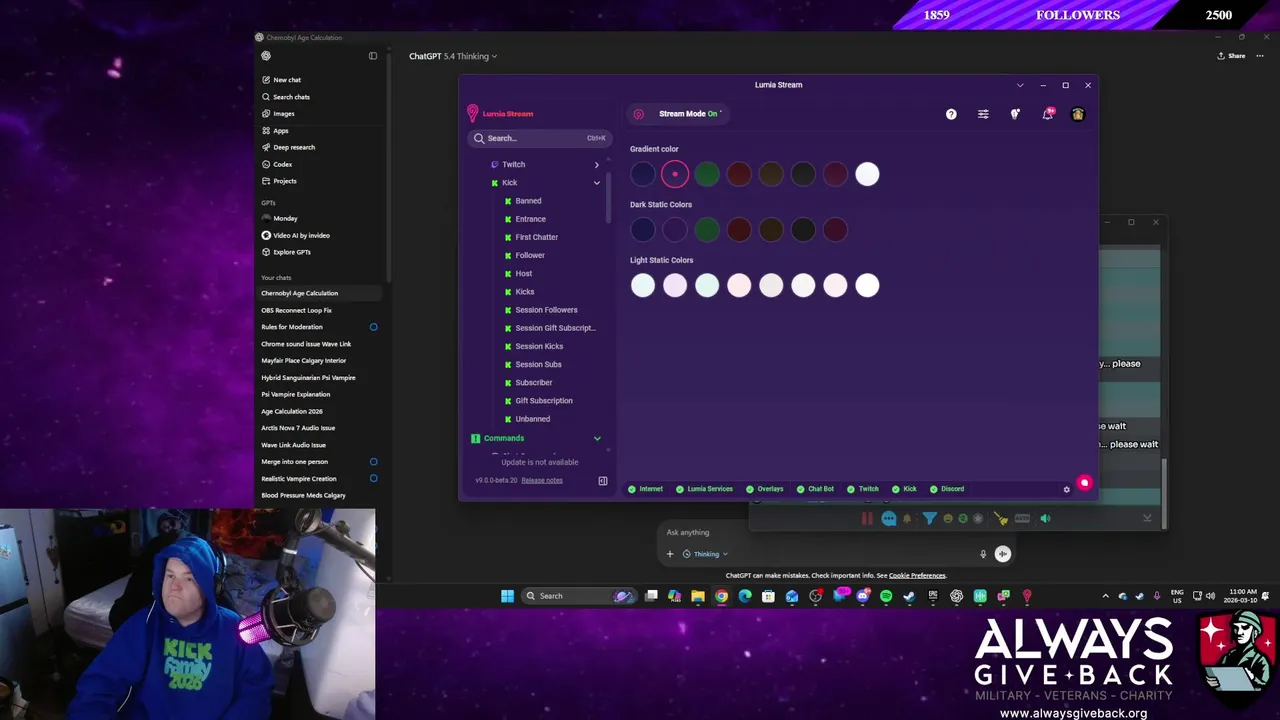Open the Projects item in ChatGPT sidebar
The image size is (1280, 720).
tap(279, 181)
